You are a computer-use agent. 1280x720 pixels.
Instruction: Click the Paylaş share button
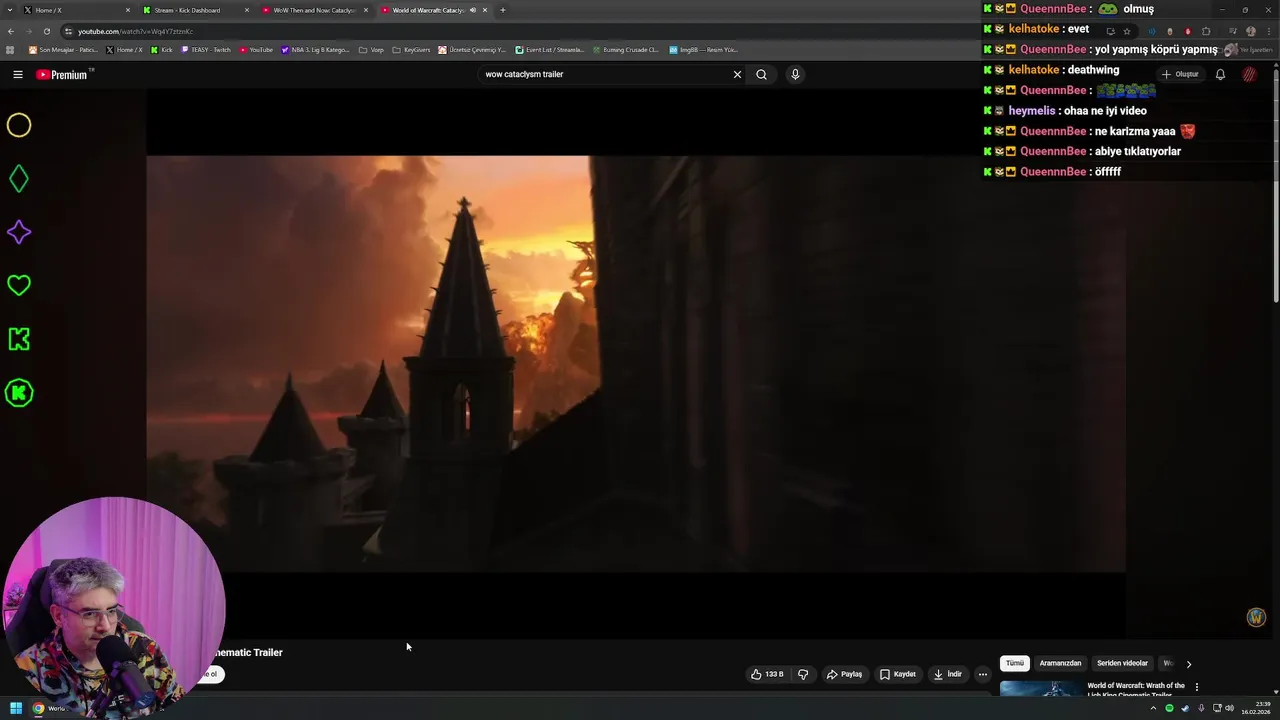click(844, 674)
